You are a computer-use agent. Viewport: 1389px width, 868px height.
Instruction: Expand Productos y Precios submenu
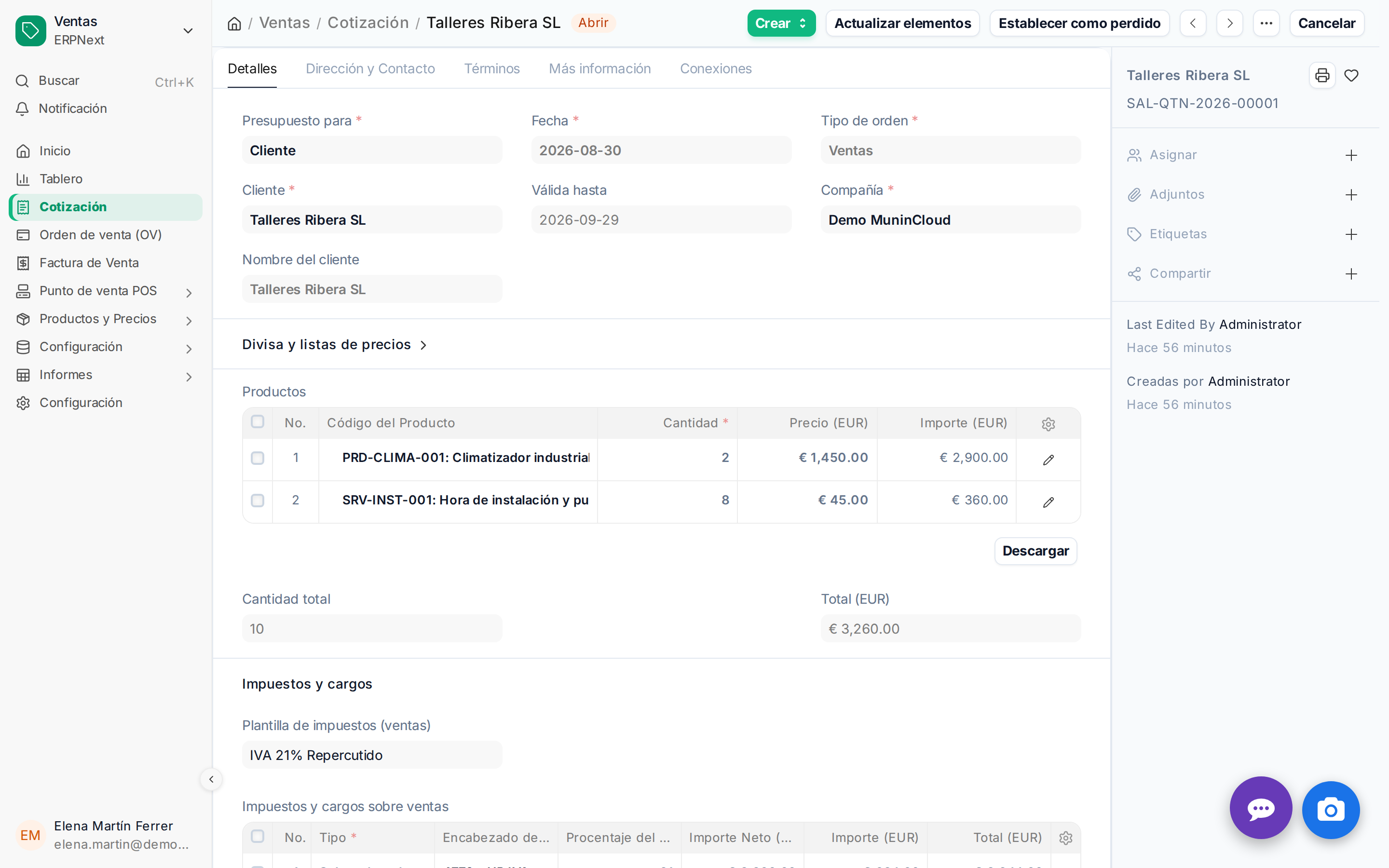[x=189, y=320]
